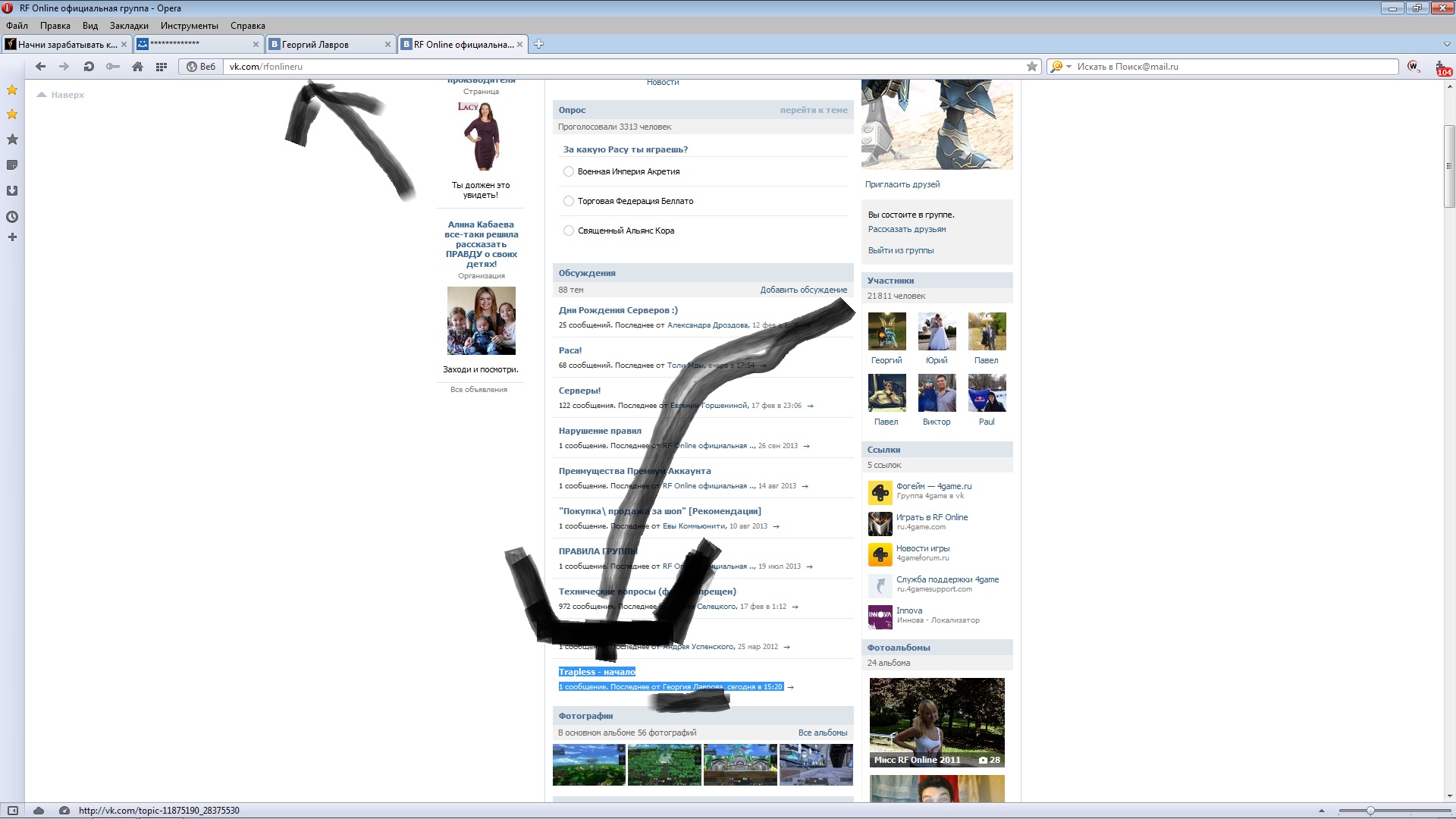Open the Trapless - начало topic
Screen dimensions: 1456x819
tap(597, 672)
